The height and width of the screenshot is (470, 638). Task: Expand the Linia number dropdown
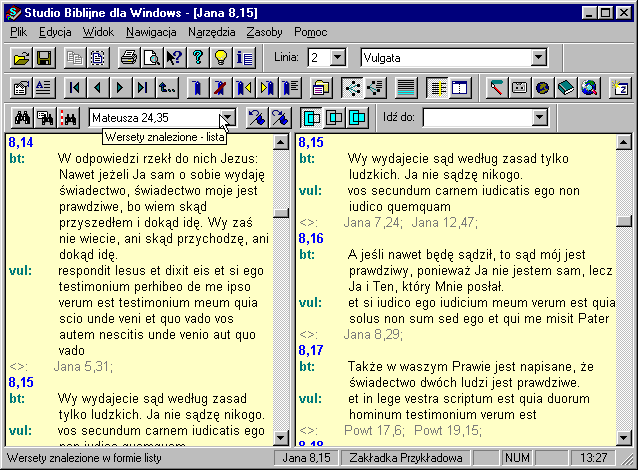click(x=337, y=57)
